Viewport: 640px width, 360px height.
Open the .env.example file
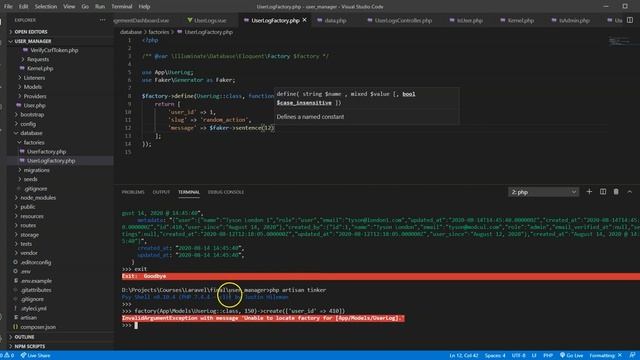(36, 281)
